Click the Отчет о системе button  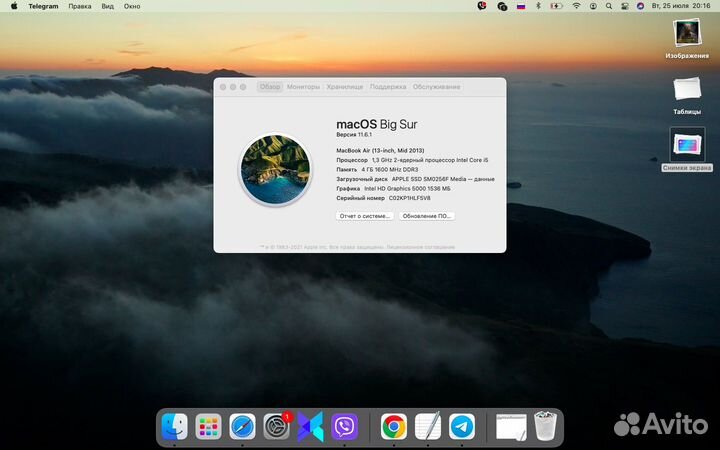pyautogui.click(x=365, y=216)
